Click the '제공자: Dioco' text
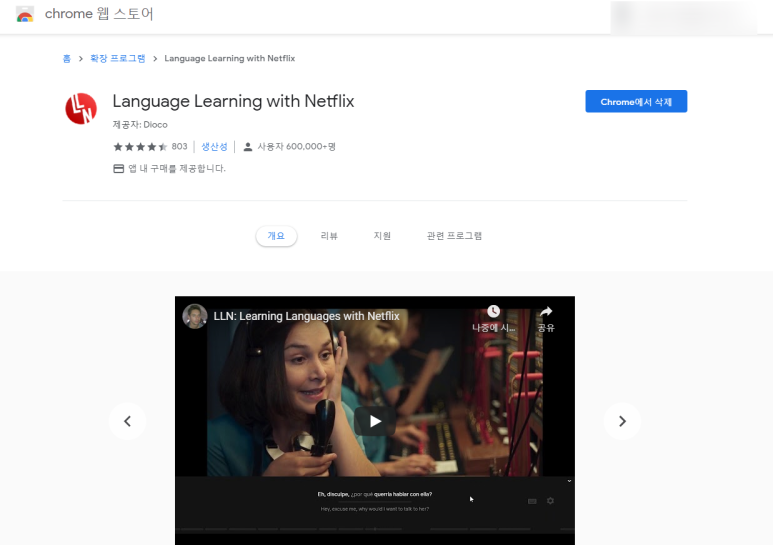773x545 pixels. pos(140,125)
